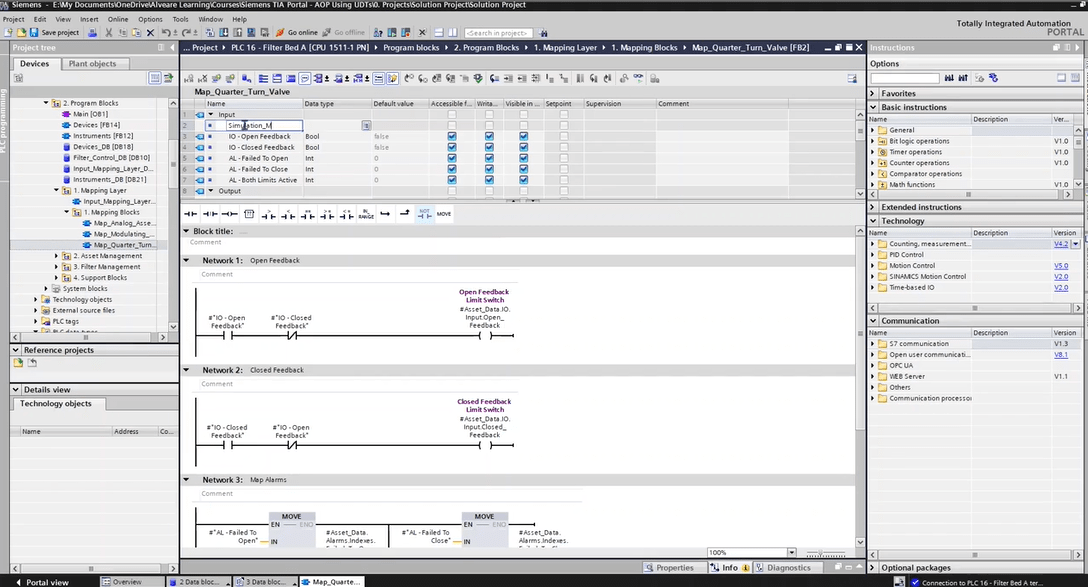The image size is (1088, 587).
Task: Expand the Favorites section in Instructions
Action: pyautogui.click(x=874, y=93)
